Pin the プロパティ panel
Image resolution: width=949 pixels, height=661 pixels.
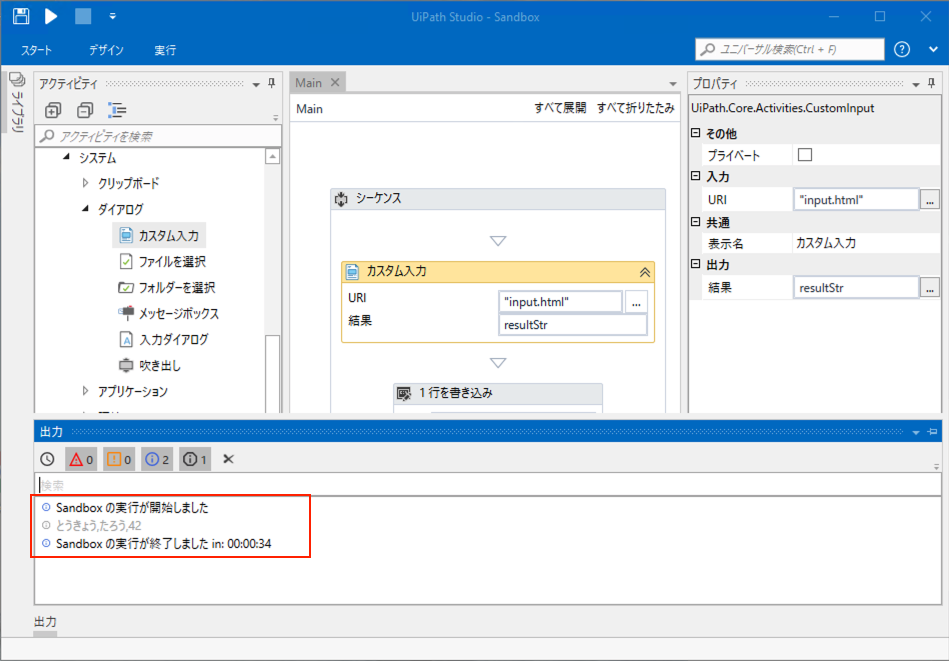[931, 84]
